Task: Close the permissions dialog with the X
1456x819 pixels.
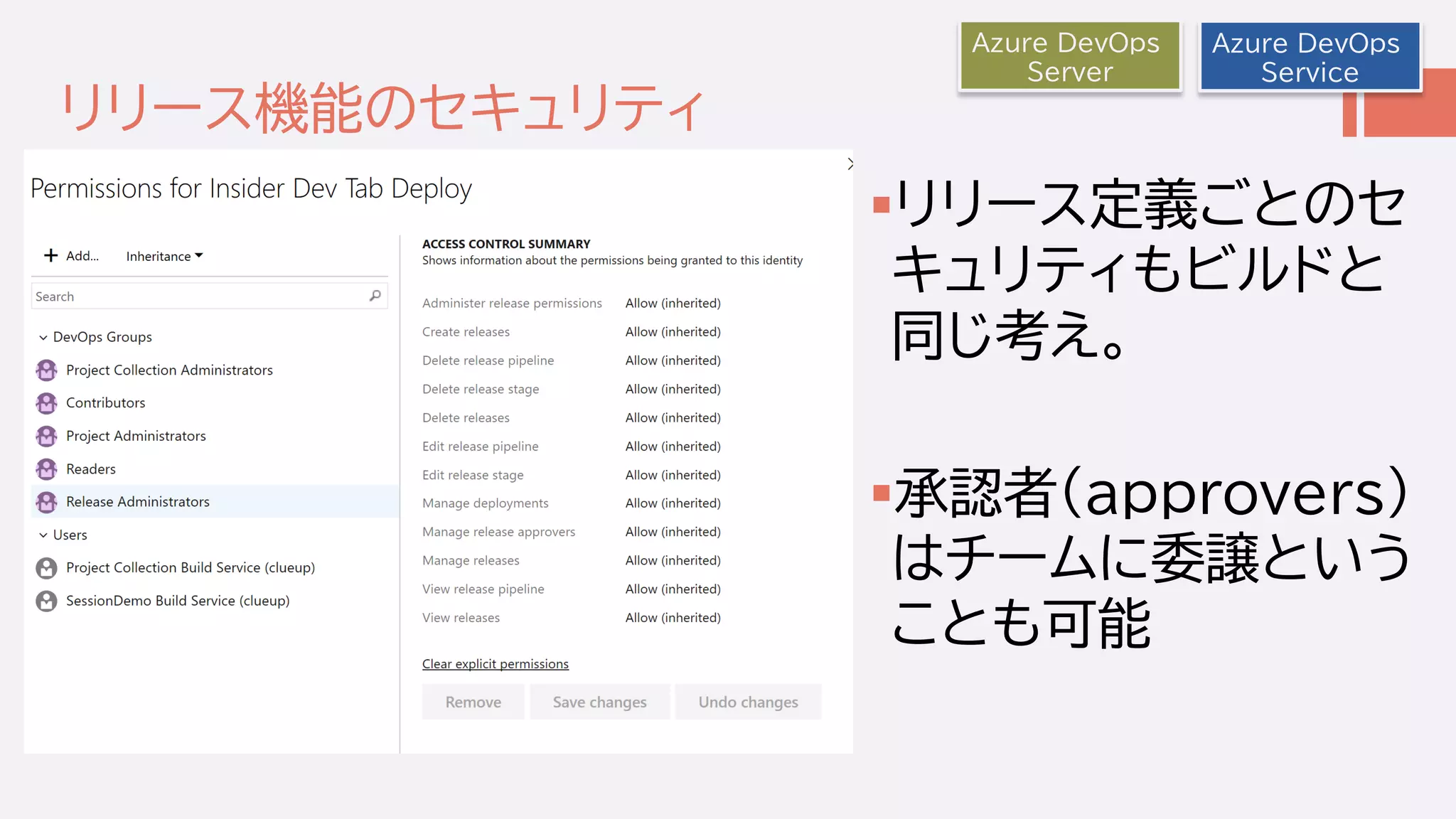Action: 850,164
